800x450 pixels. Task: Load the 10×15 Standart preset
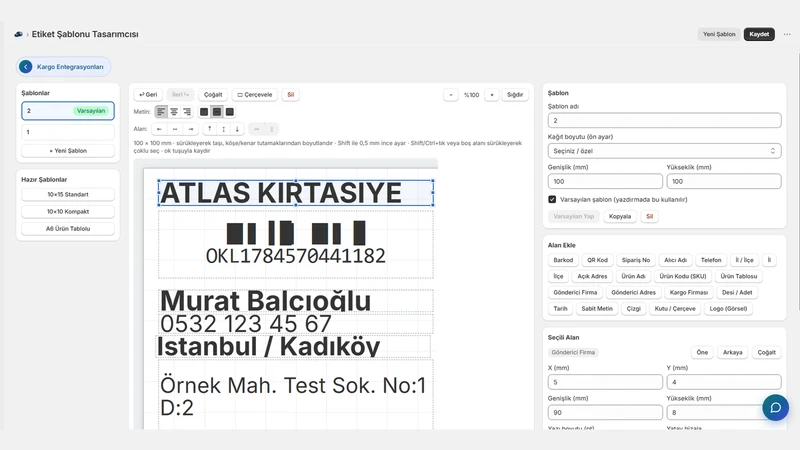[68, 194]
